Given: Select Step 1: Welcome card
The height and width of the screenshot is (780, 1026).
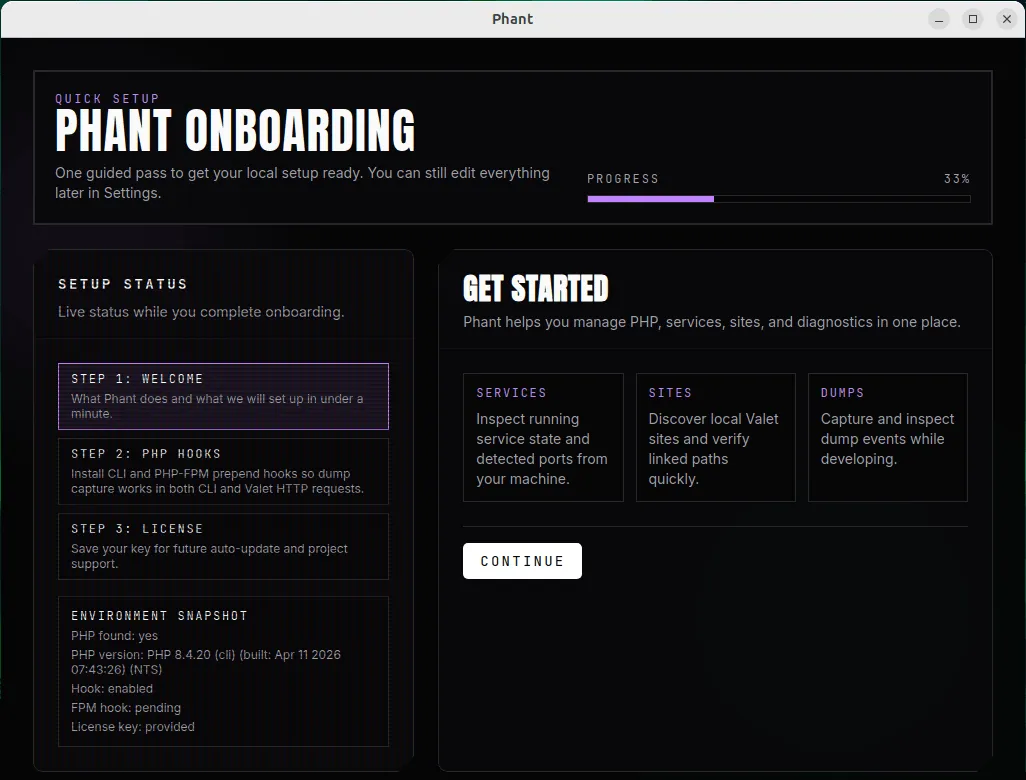Looking at the screenshot, I should pos(223,397).
